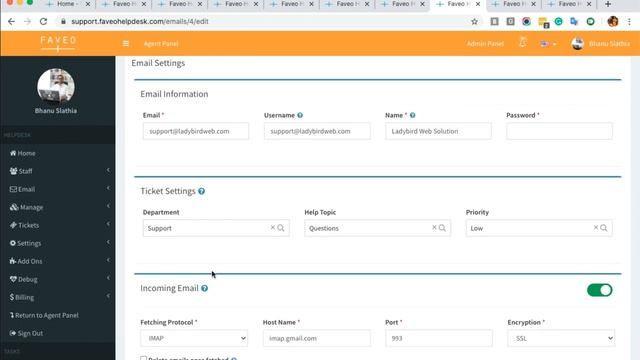The image size is (640, 360).
Task: Clear the Priority Low selection
Action: [596, 227]
